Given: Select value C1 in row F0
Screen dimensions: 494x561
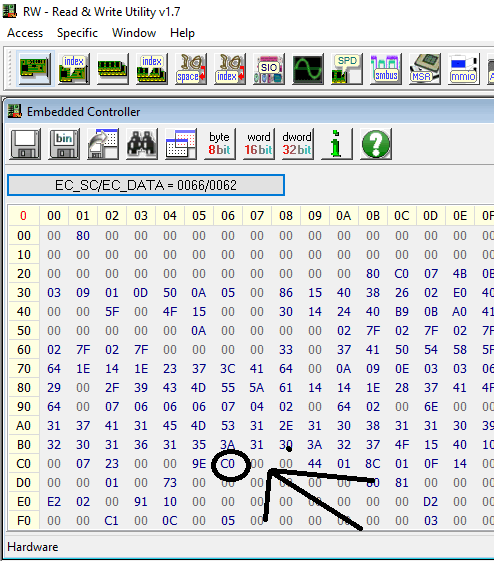Looking at the screenshot, I should [x=112, y=521].
